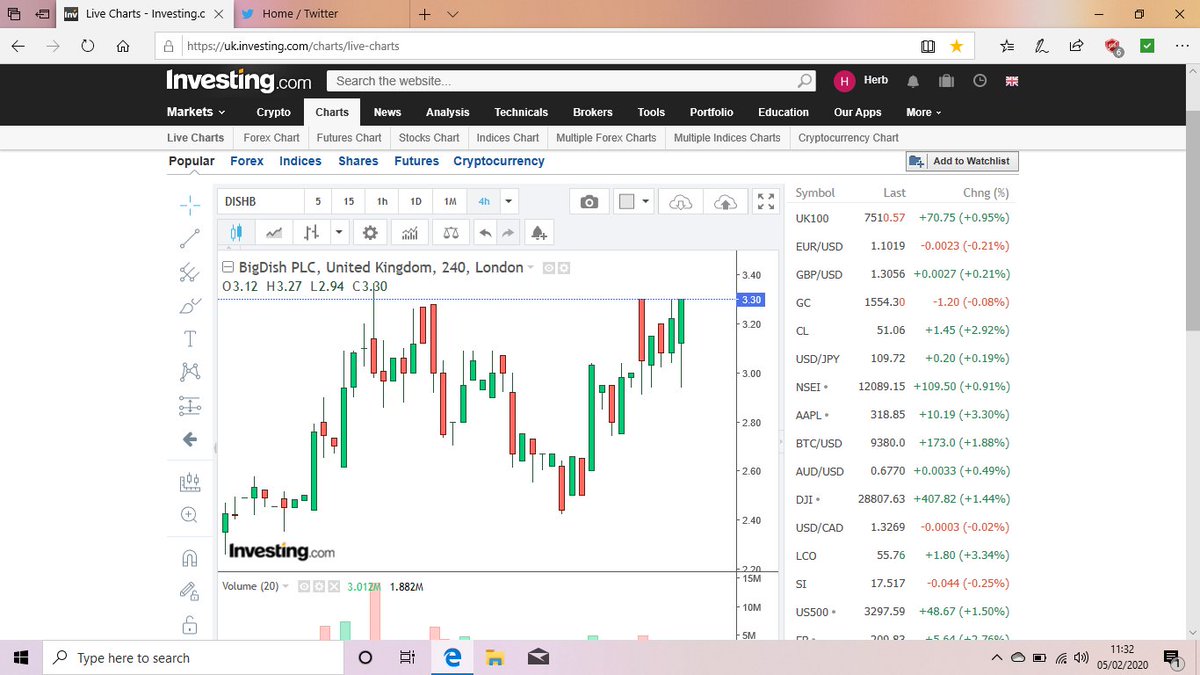This screenshot has width=1200, height=675.
Task: Open the AAPL row in watchlist
Action: [903, 415]
